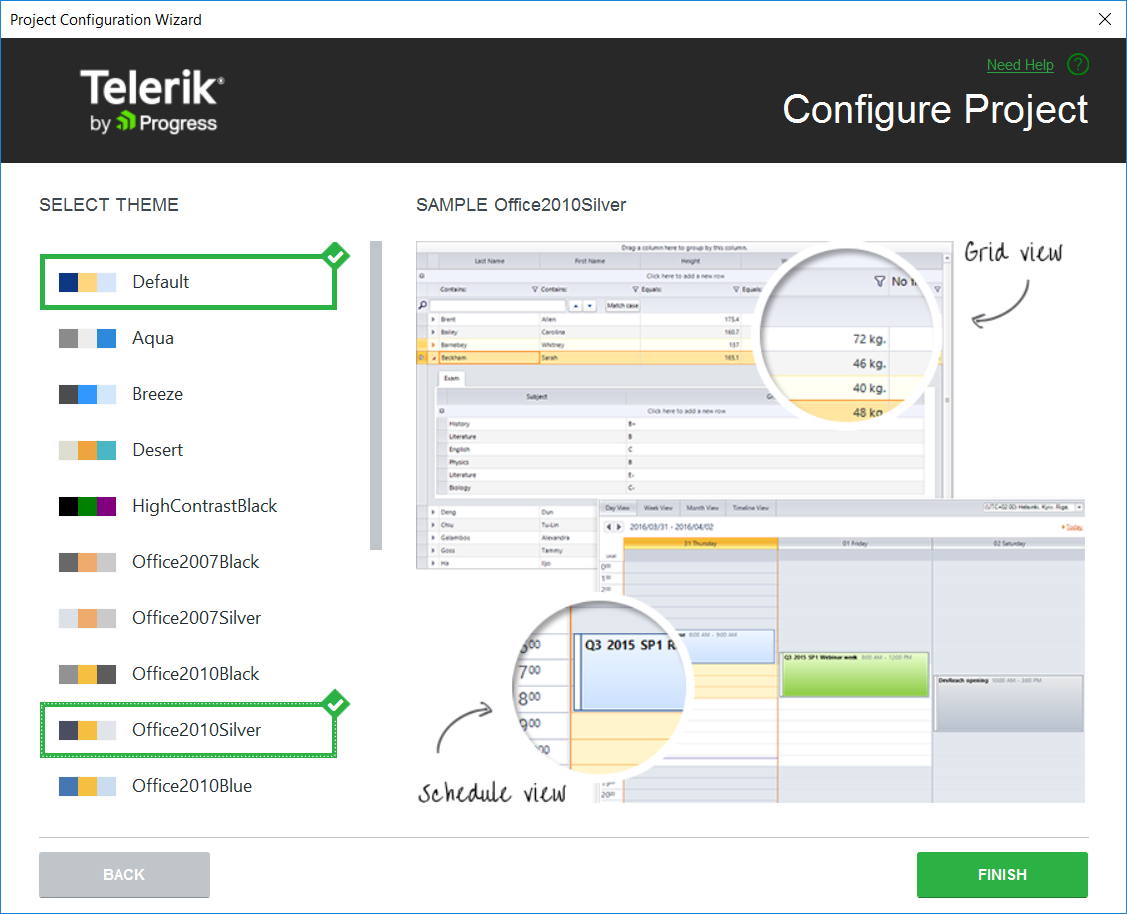Choose the Office2010Blue theme
The width and height of the screenshot is (1127, 914).
pos(188,786)
